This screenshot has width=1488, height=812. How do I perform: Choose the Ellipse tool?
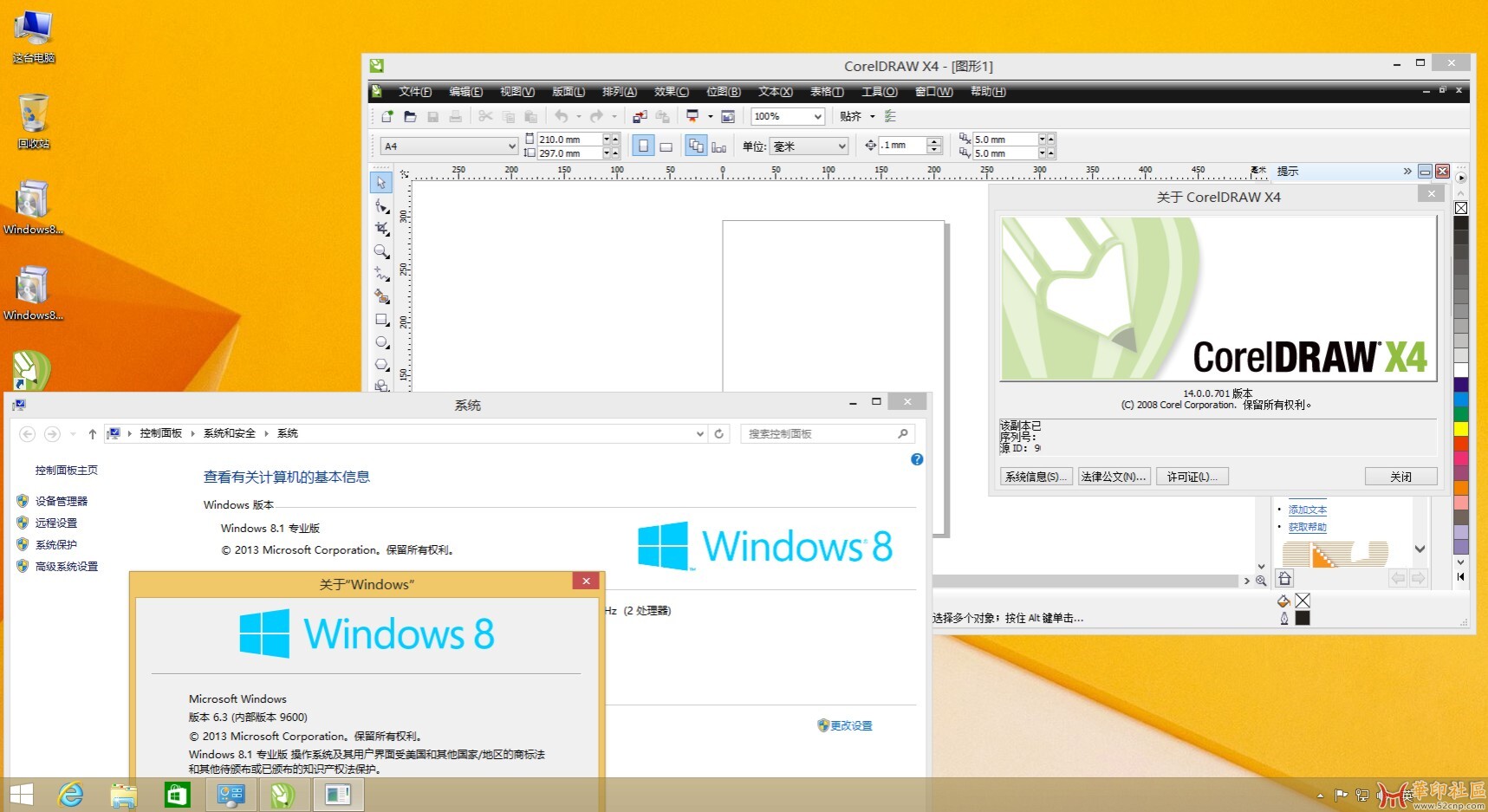382,341
